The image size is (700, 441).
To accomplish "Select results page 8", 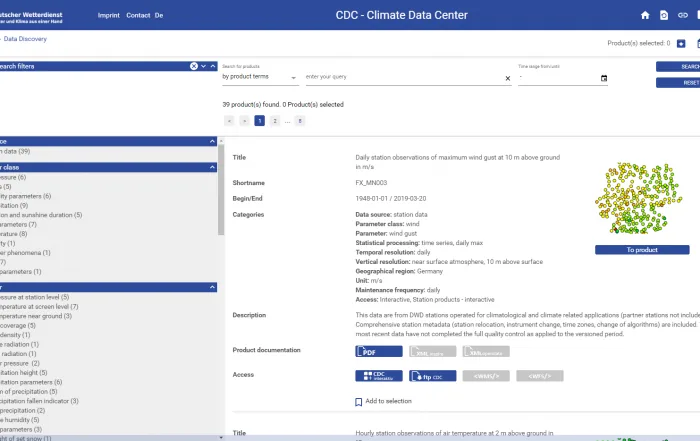I will click(300, 121).
